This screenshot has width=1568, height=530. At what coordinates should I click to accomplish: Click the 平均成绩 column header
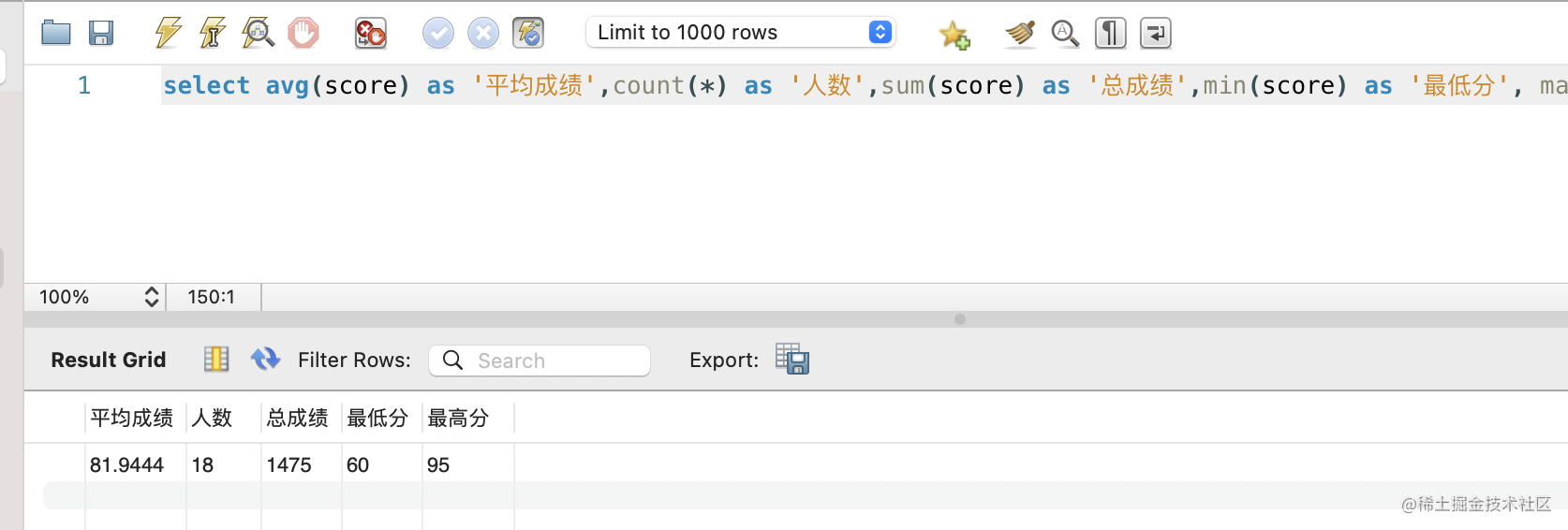click(x=132, y=418)
